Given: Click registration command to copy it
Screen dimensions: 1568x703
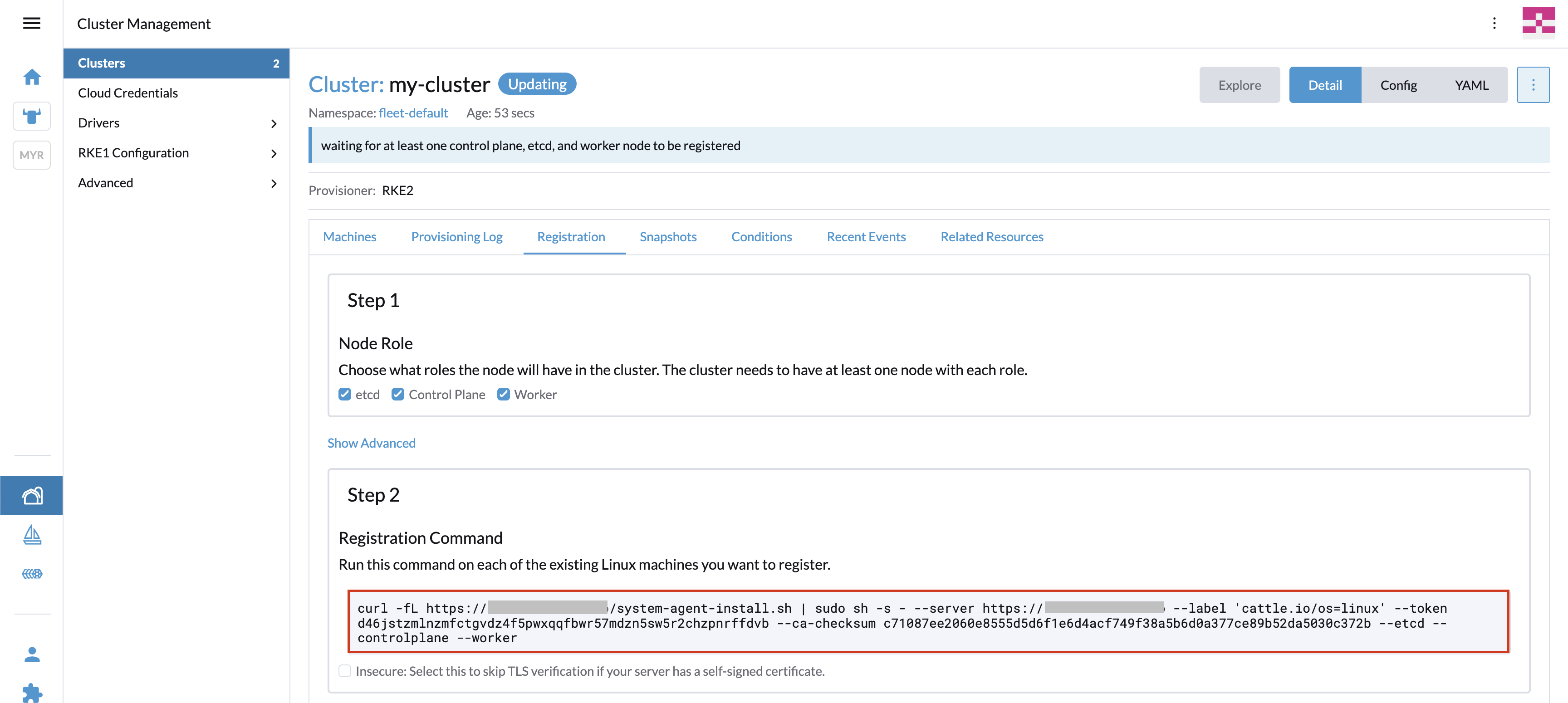Looking at the screenshot, I should [x=928, y=621].
